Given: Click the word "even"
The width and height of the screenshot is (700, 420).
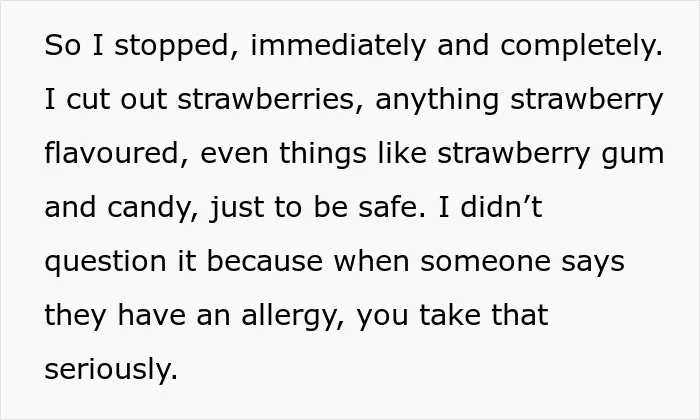Looking at the screenshot, I should click(234, 154).
